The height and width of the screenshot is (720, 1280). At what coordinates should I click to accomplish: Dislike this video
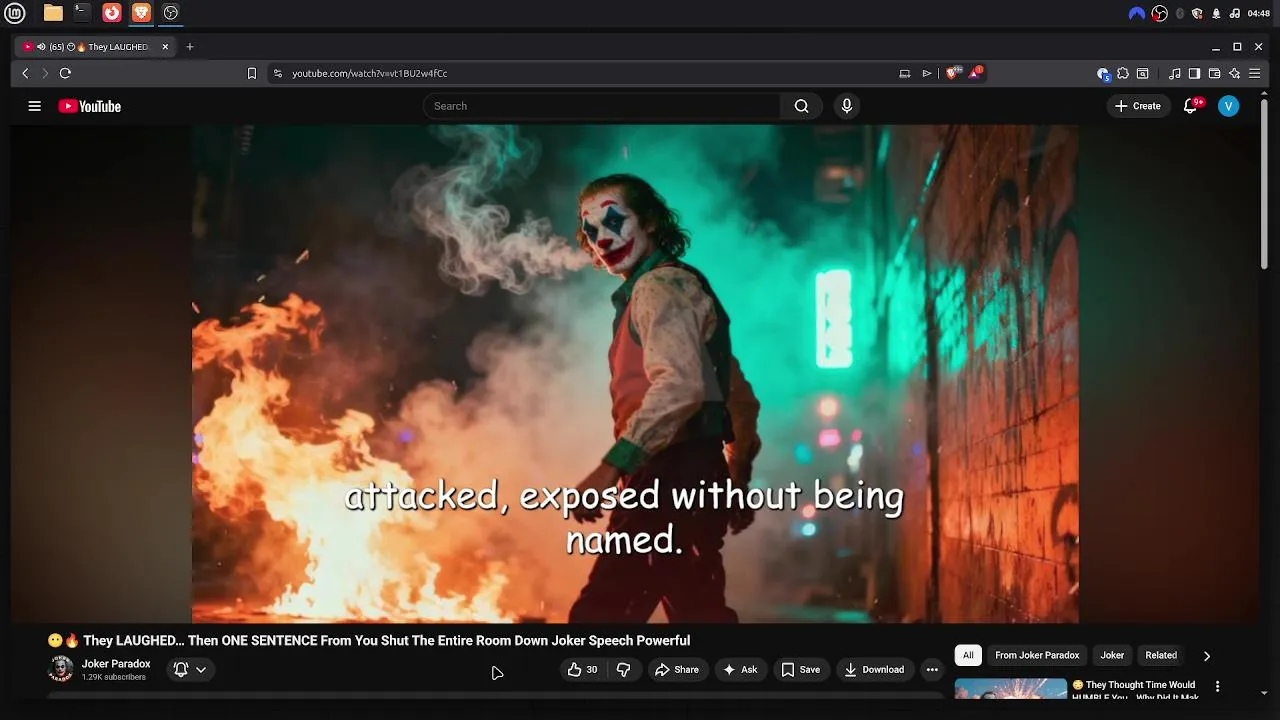tap(623, 670)
